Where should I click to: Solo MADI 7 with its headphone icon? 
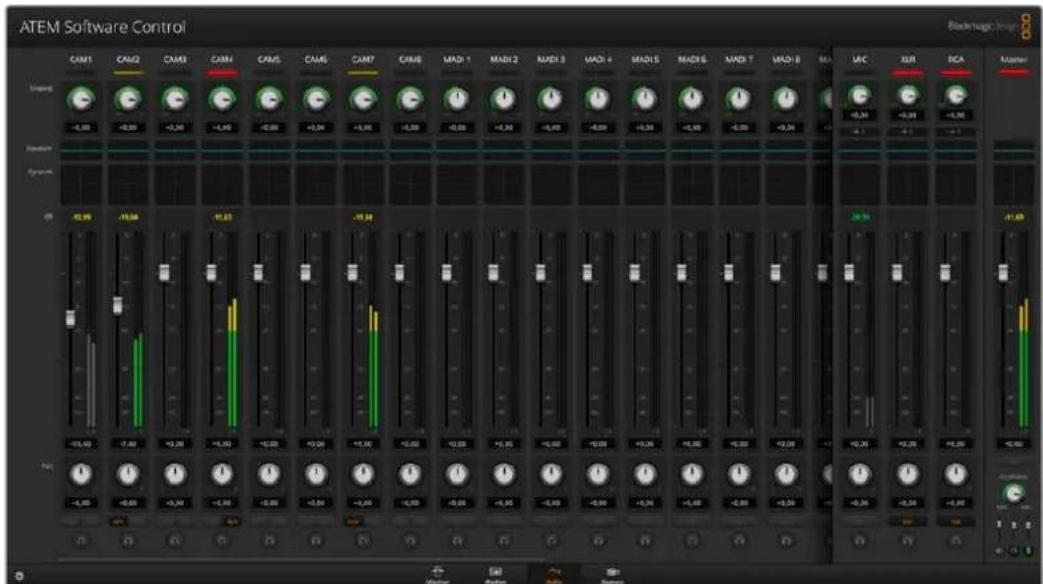[x=739, y=541]
